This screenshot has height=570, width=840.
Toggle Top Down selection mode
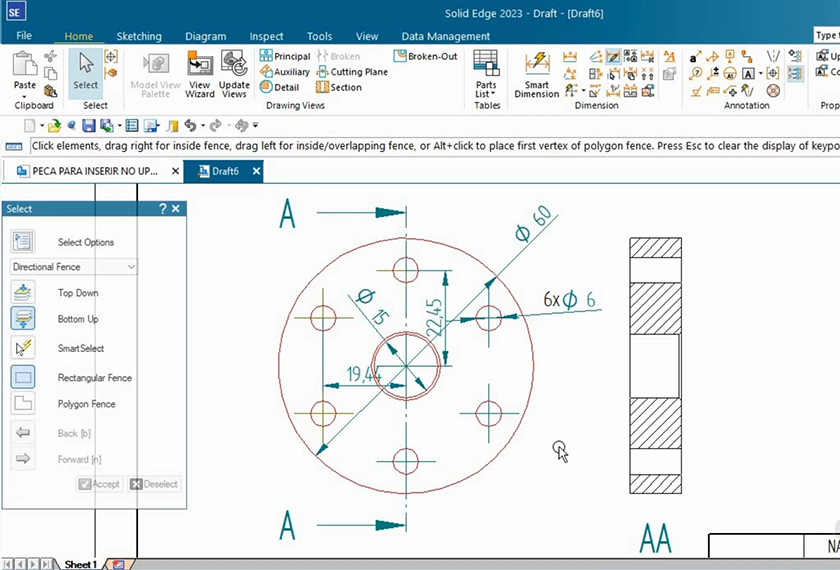click(x=23, y=293)
